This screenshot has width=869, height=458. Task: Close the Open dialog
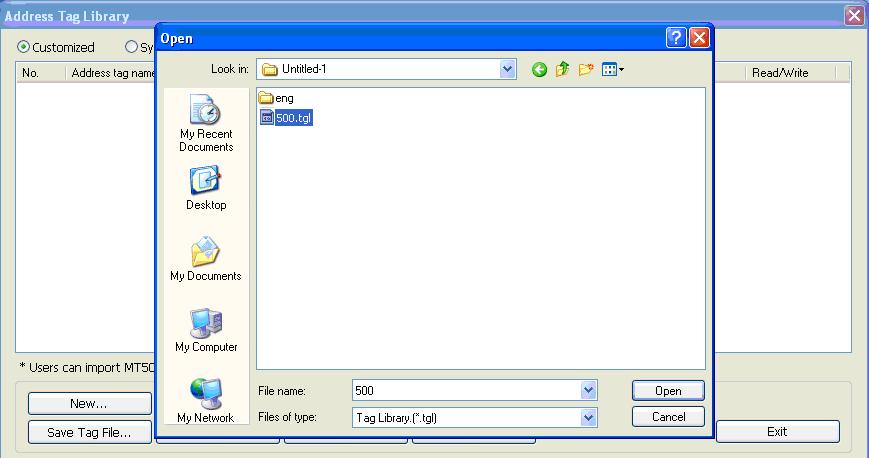click(x=699, y=38)
